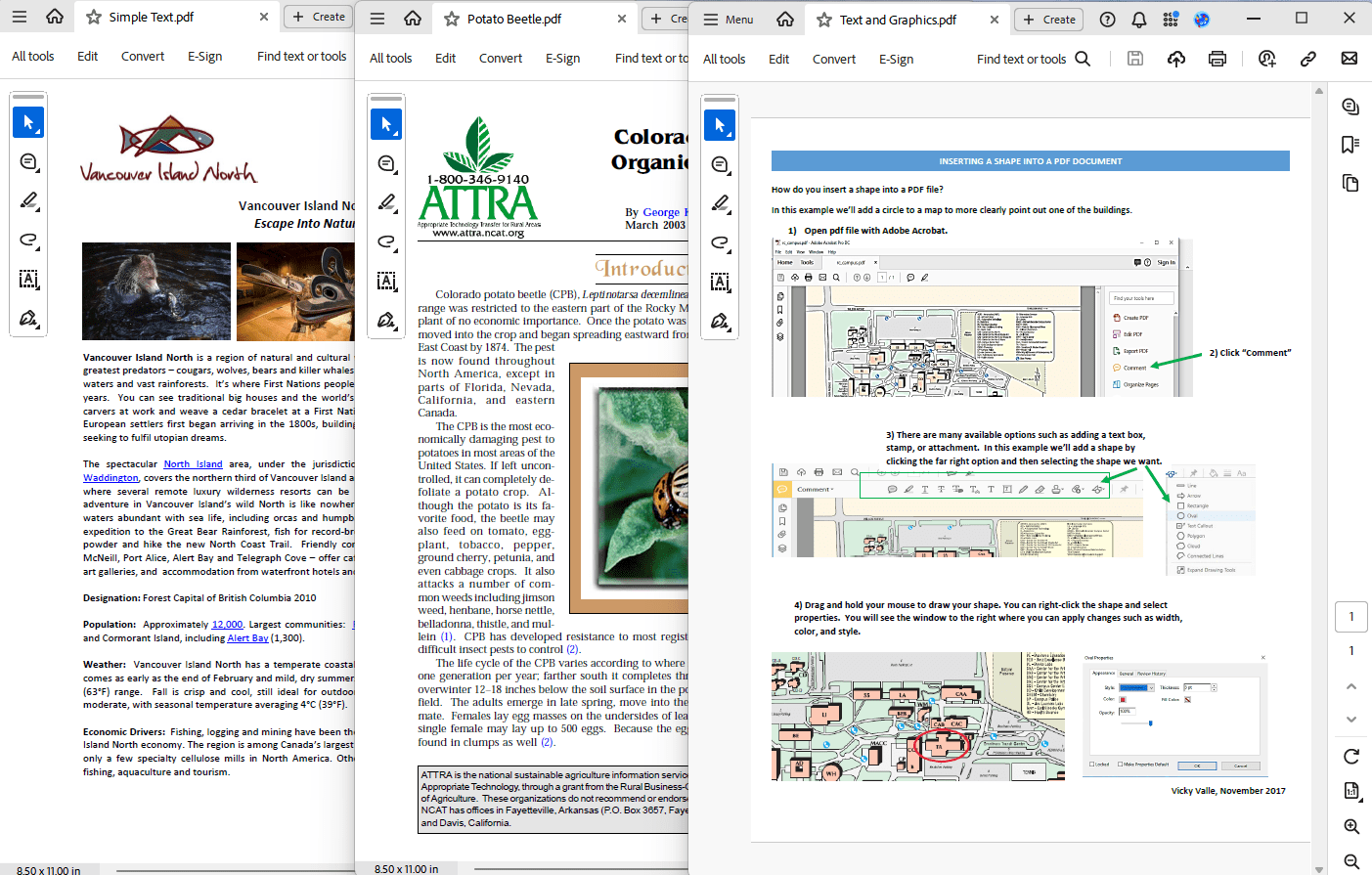Click zoom in magnifier in right sidebar
The image size is (1372, 875).
(1351, 827)
